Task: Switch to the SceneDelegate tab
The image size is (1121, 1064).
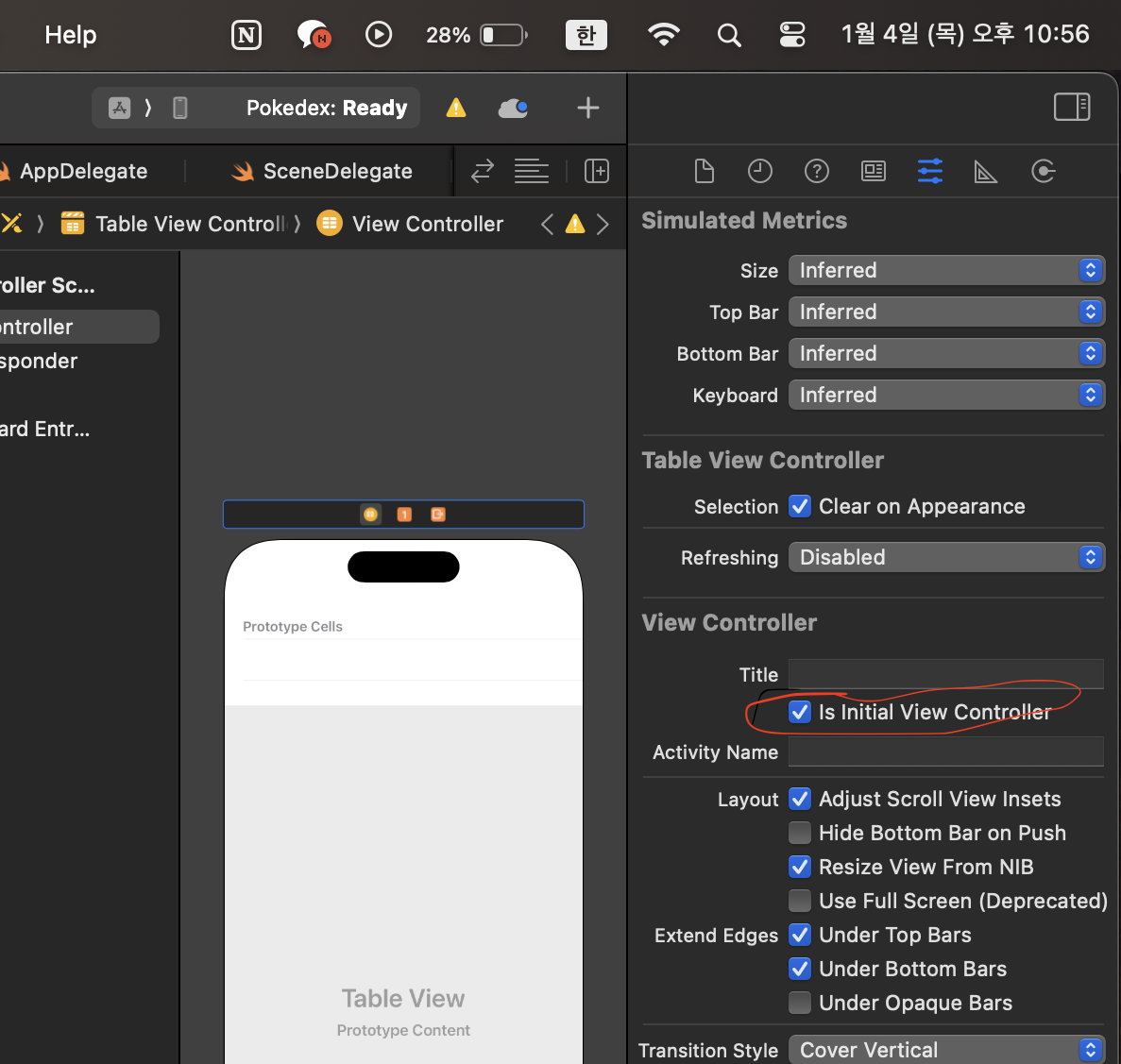Action: point(322,172)
